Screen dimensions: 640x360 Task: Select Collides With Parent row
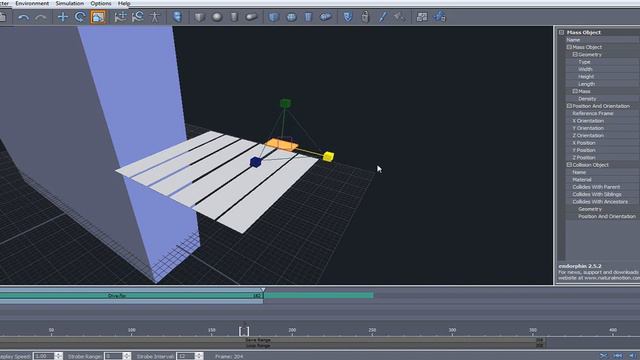coord(602,187)
